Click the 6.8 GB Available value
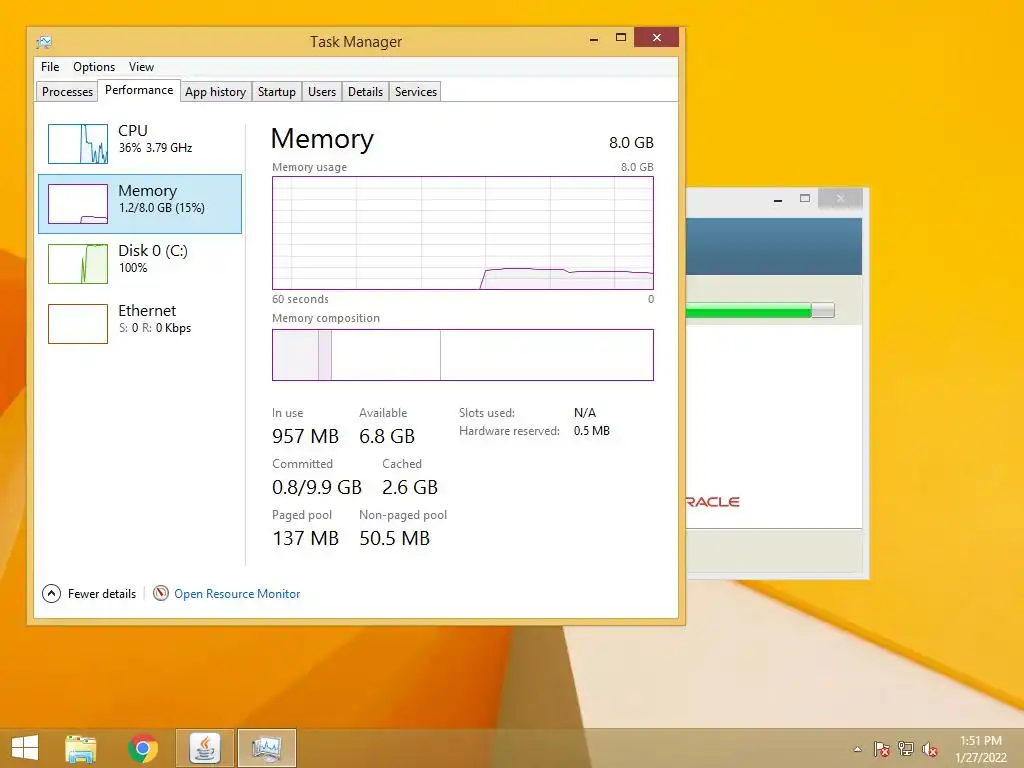The height and width of the screenshot is (768, 1024). (x=387, y=436)
